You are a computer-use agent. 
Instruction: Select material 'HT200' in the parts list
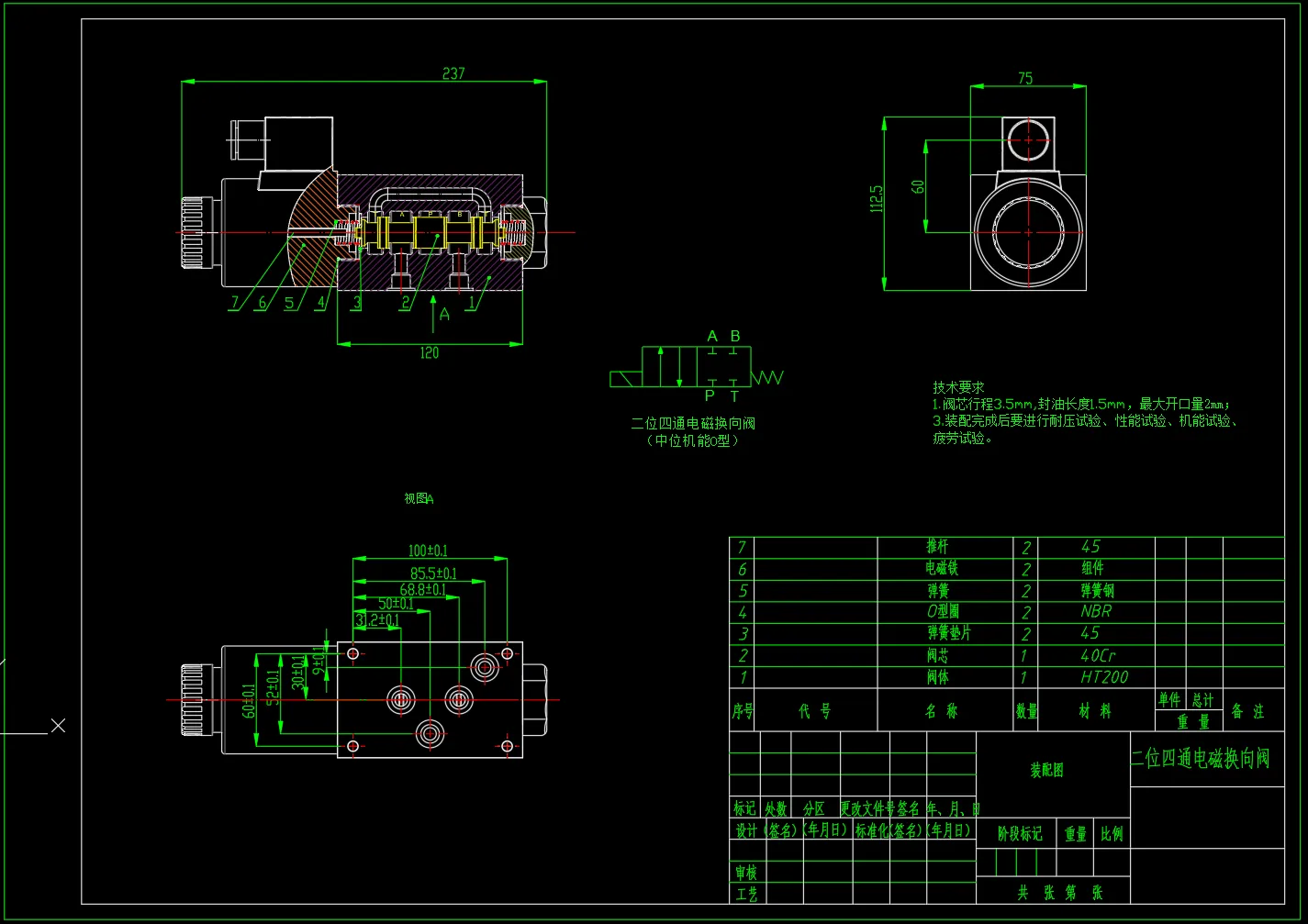coord(1104,677)
